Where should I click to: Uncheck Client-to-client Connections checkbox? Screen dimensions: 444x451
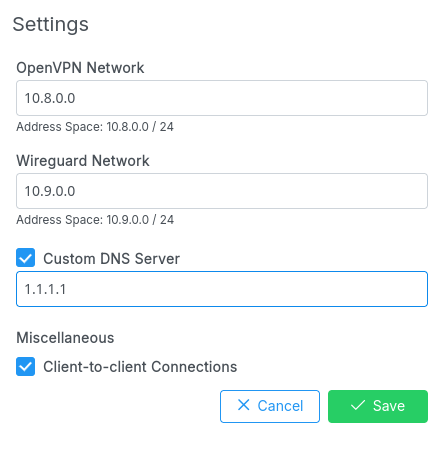pyautogui.click(x=25, y=366)
